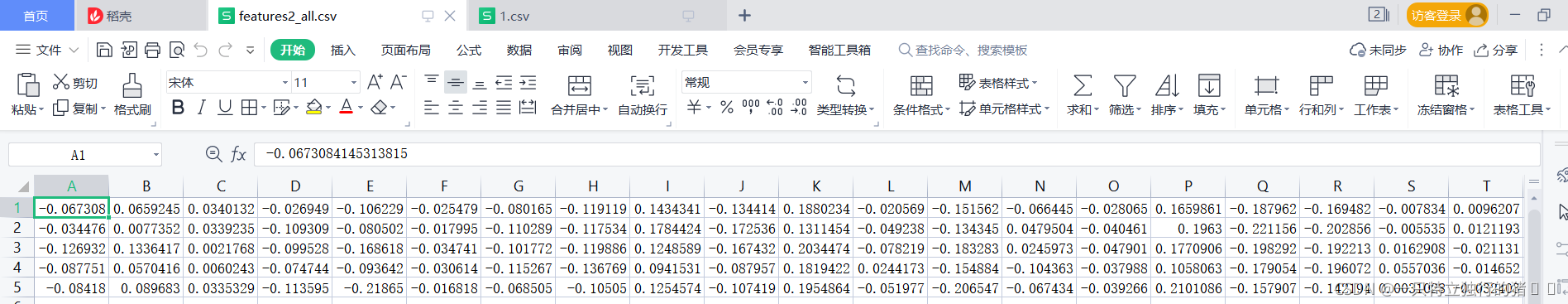Click the Type Conversion (类型转换) icon

[x=845, y=85]
